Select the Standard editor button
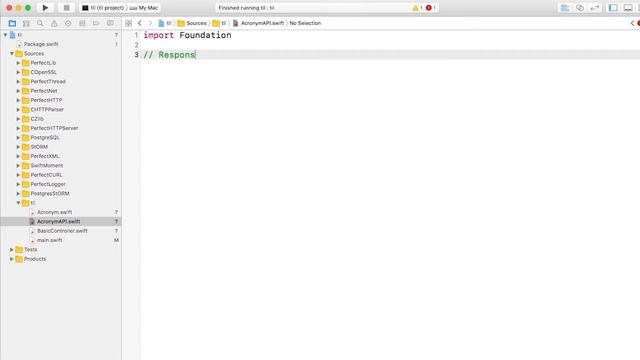640x360 pixels. pos(565,8)
